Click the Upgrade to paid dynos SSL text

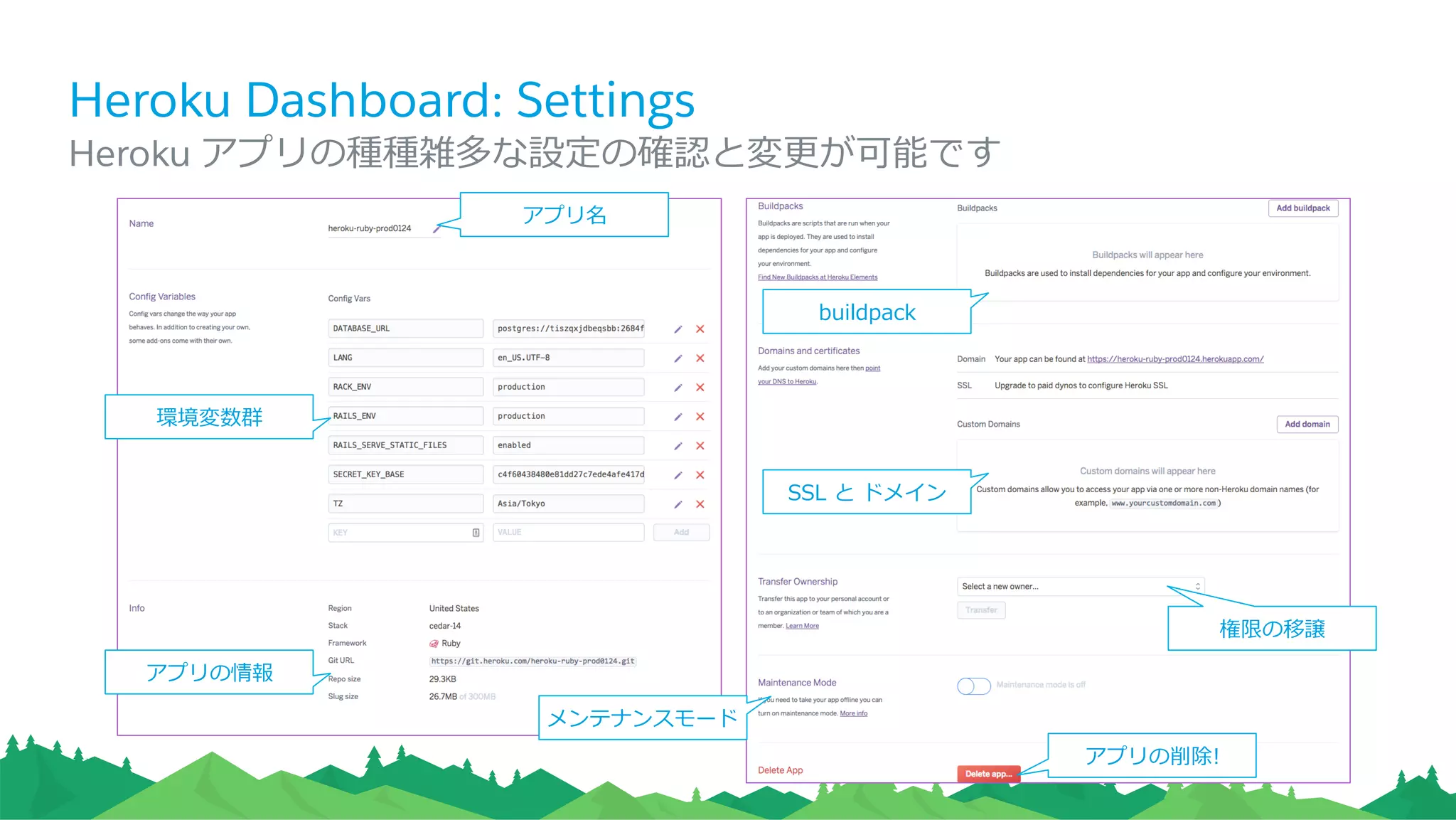[x=1081, y=385]
